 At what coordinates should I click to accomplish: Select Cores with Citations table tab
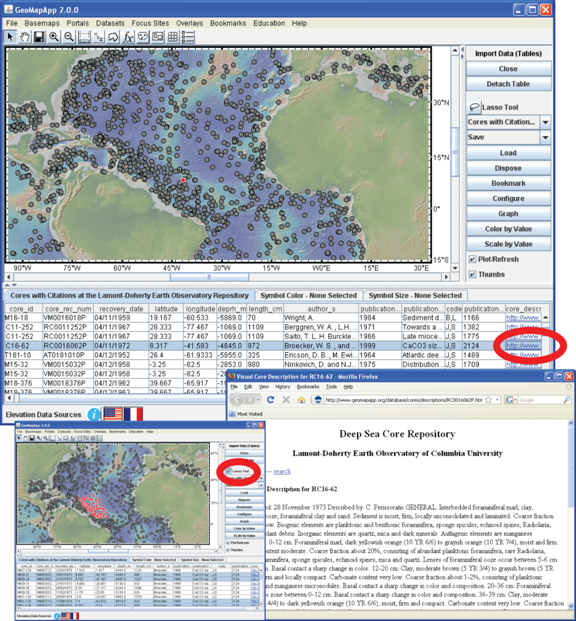[129, 295]
